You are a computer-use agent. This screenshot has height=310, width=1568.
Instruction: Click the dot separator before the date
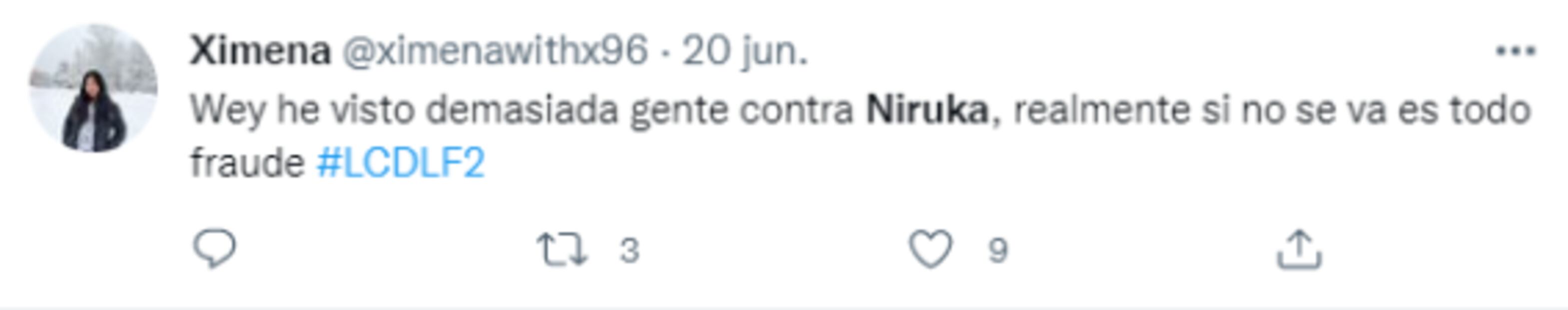pos(665,53)
